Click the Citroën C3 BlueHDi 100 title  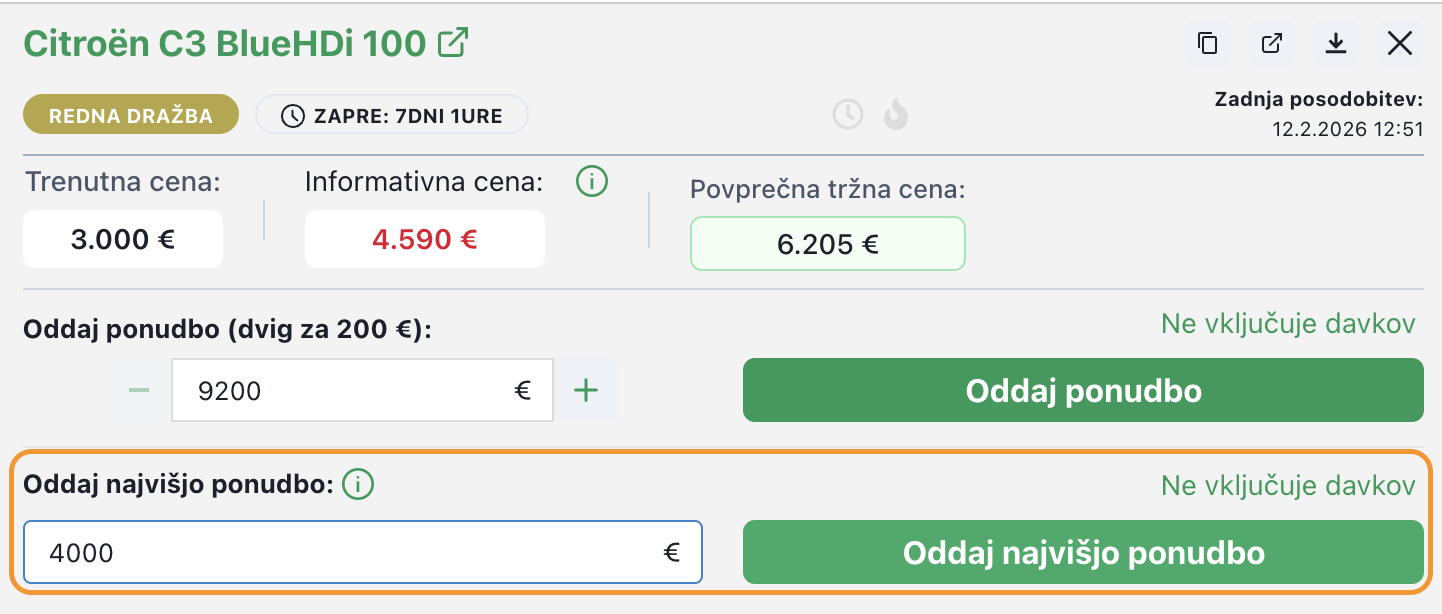click(225, 44)
